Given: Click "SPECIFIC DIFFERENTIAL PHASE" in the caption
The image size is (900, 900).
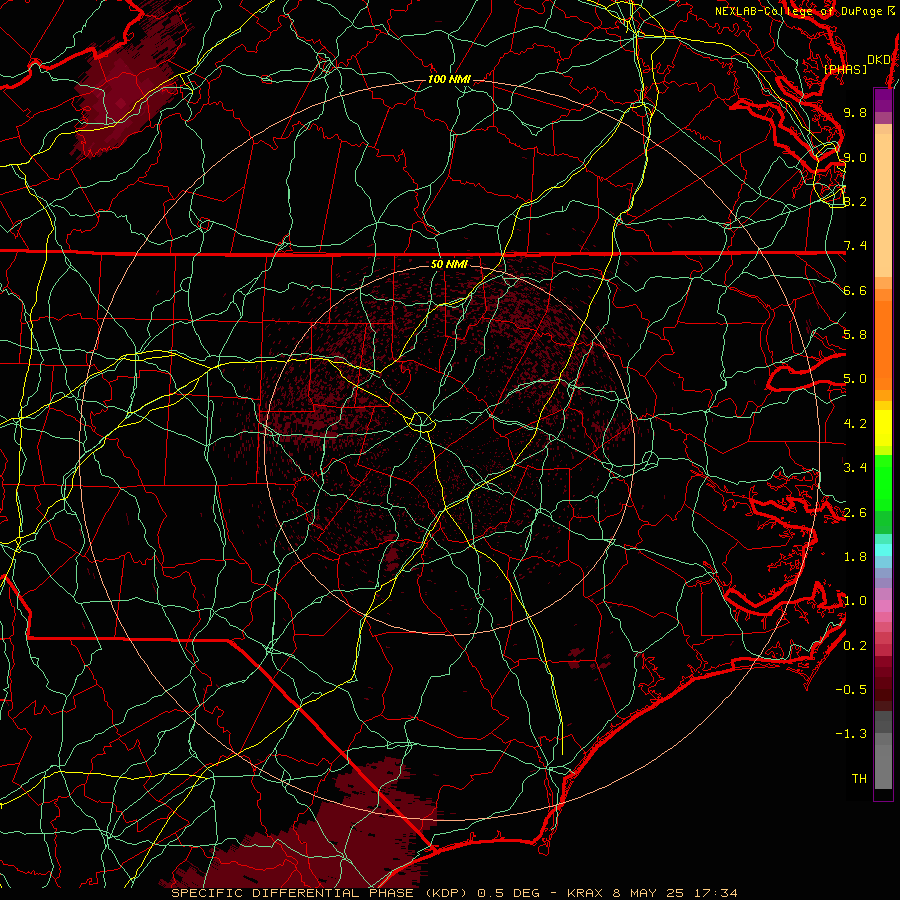Looking at the screenshot, I should 292,893.
